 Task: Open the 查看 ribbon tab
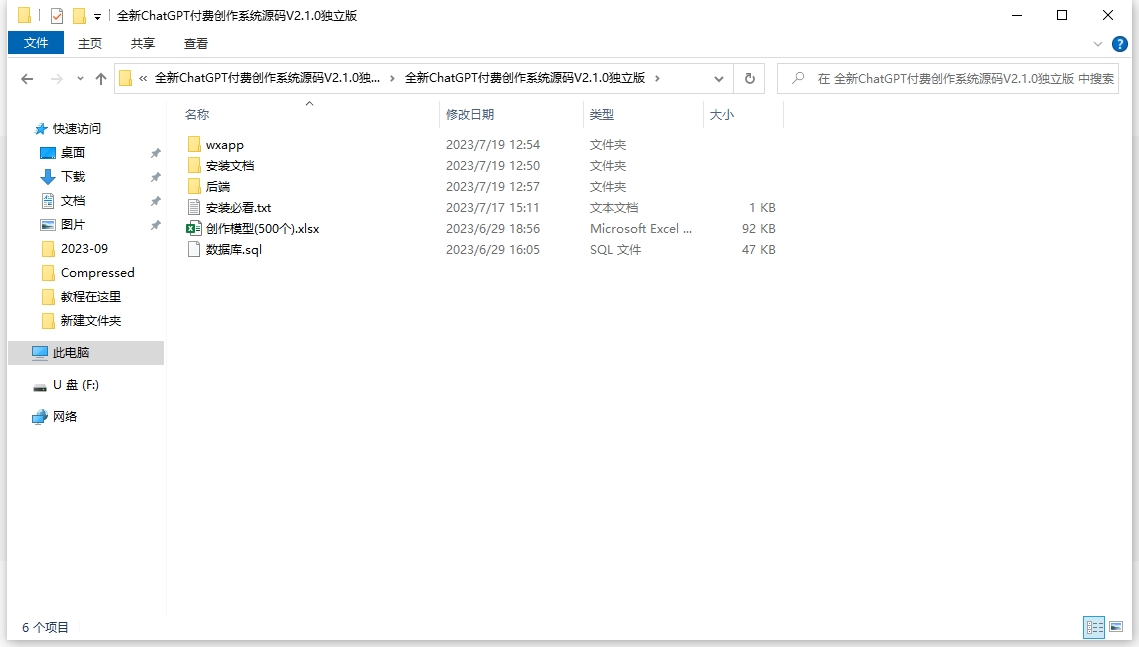pos(196,44)
